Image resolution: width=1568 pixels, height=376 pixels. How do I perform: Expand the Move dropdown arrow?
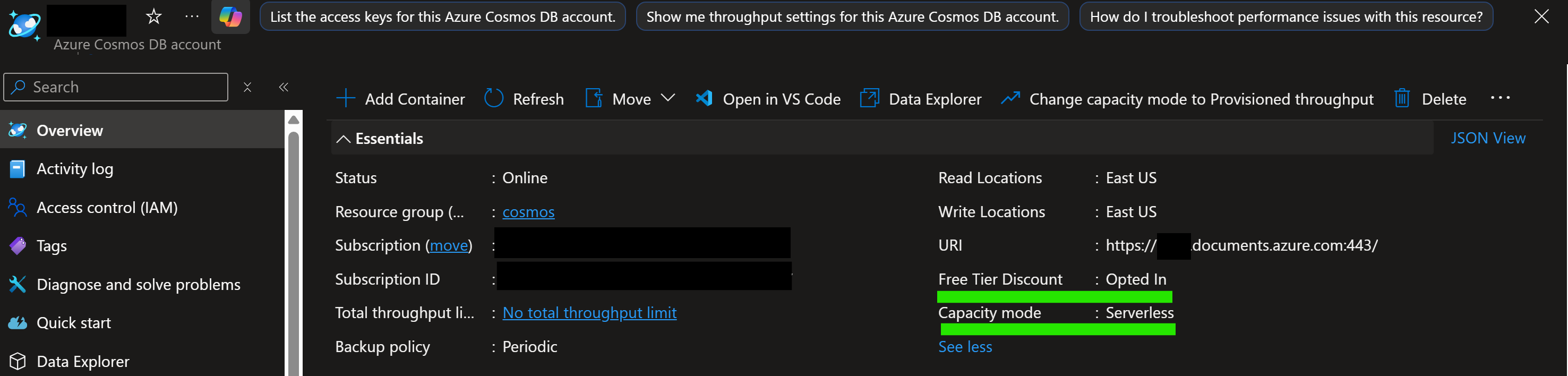[x=669, y=98]
